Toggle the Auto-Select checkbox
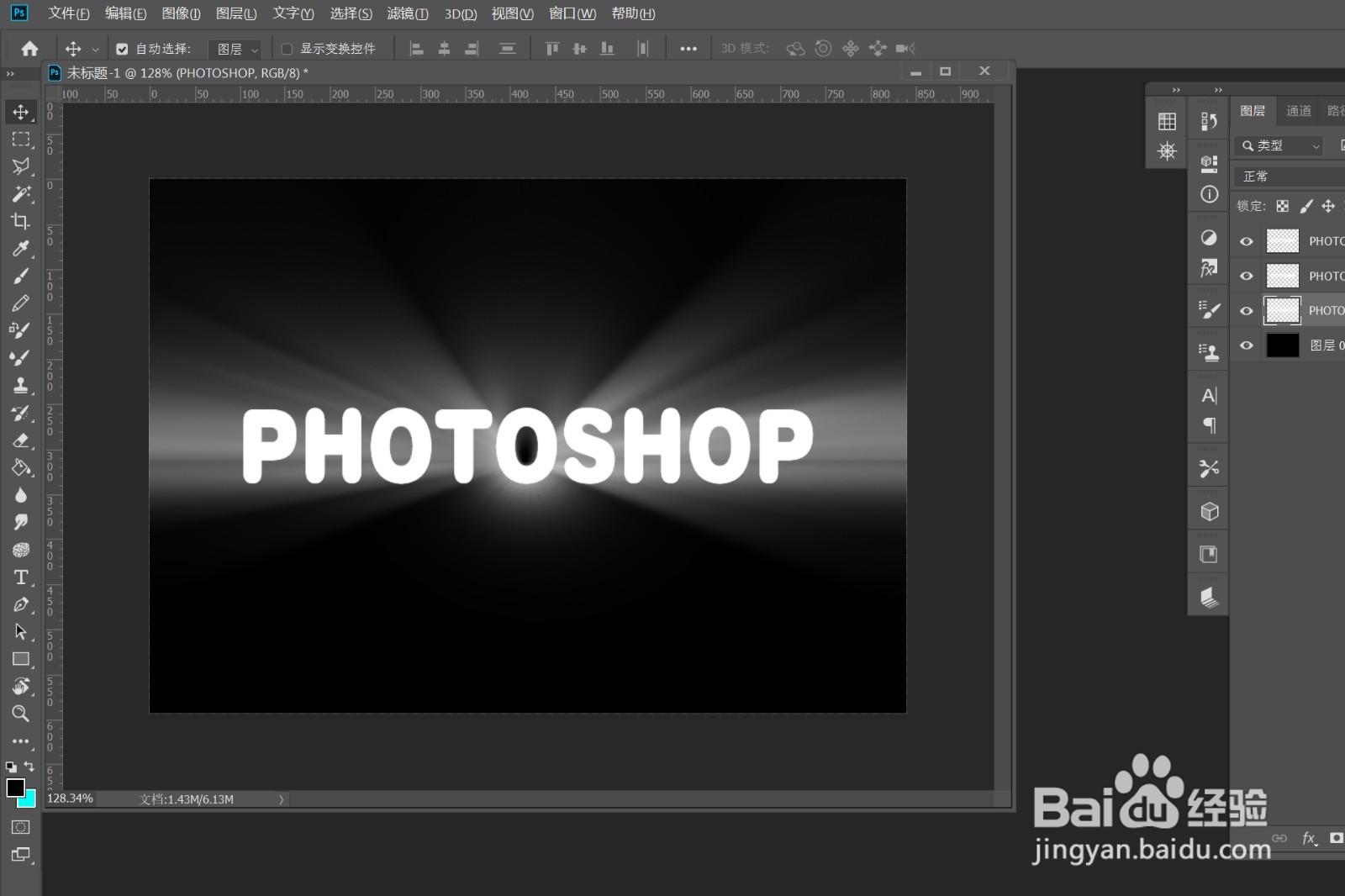Image resolution: width=1345 pixels, height=896 pixels. point(122,49)
